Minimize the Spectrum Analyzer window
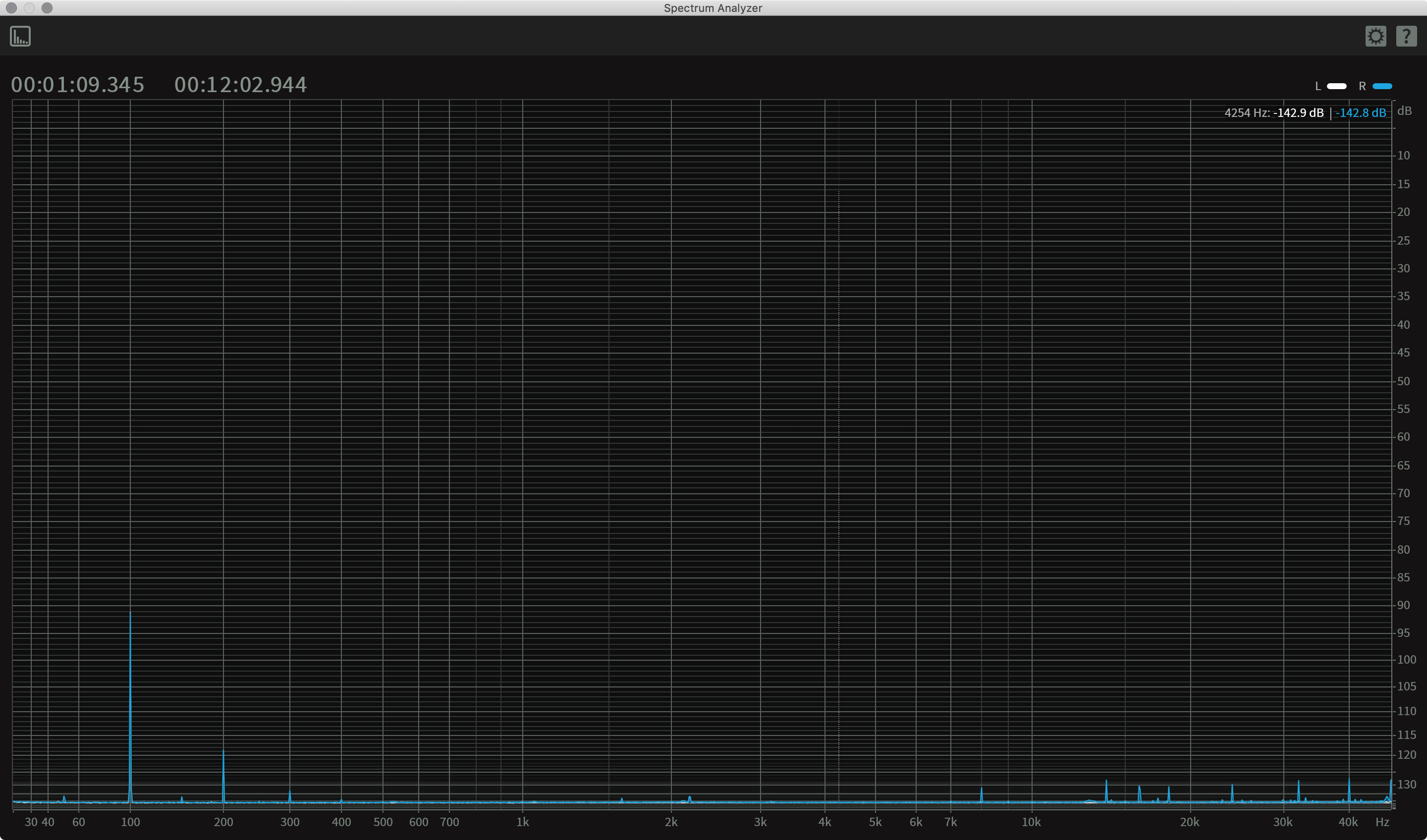This screenshot has width=1427, height=840. [x=29, y=8]
